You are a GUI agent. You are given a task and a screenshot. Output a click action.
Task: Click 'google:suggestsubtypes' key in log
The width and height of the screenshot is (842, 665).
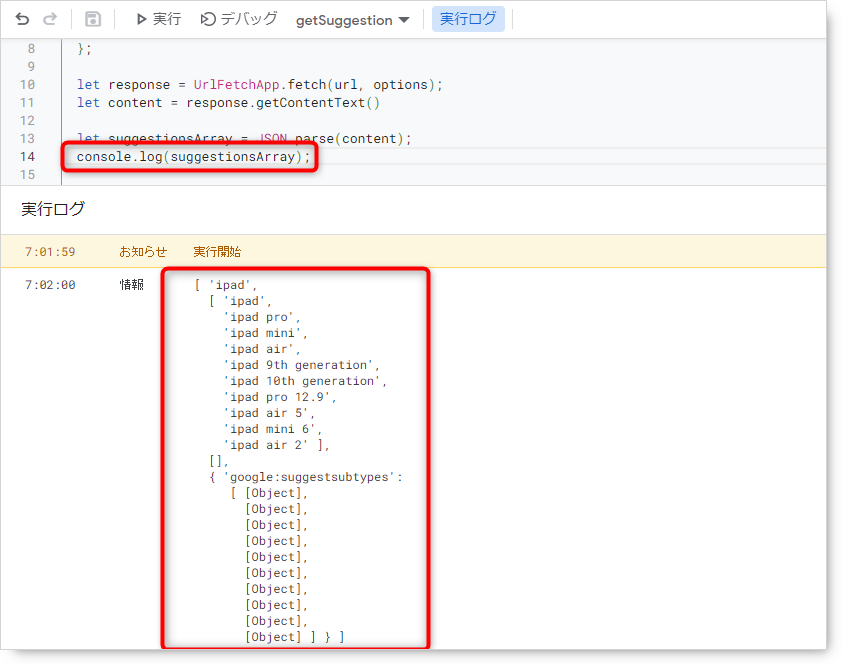pos(309,477)
